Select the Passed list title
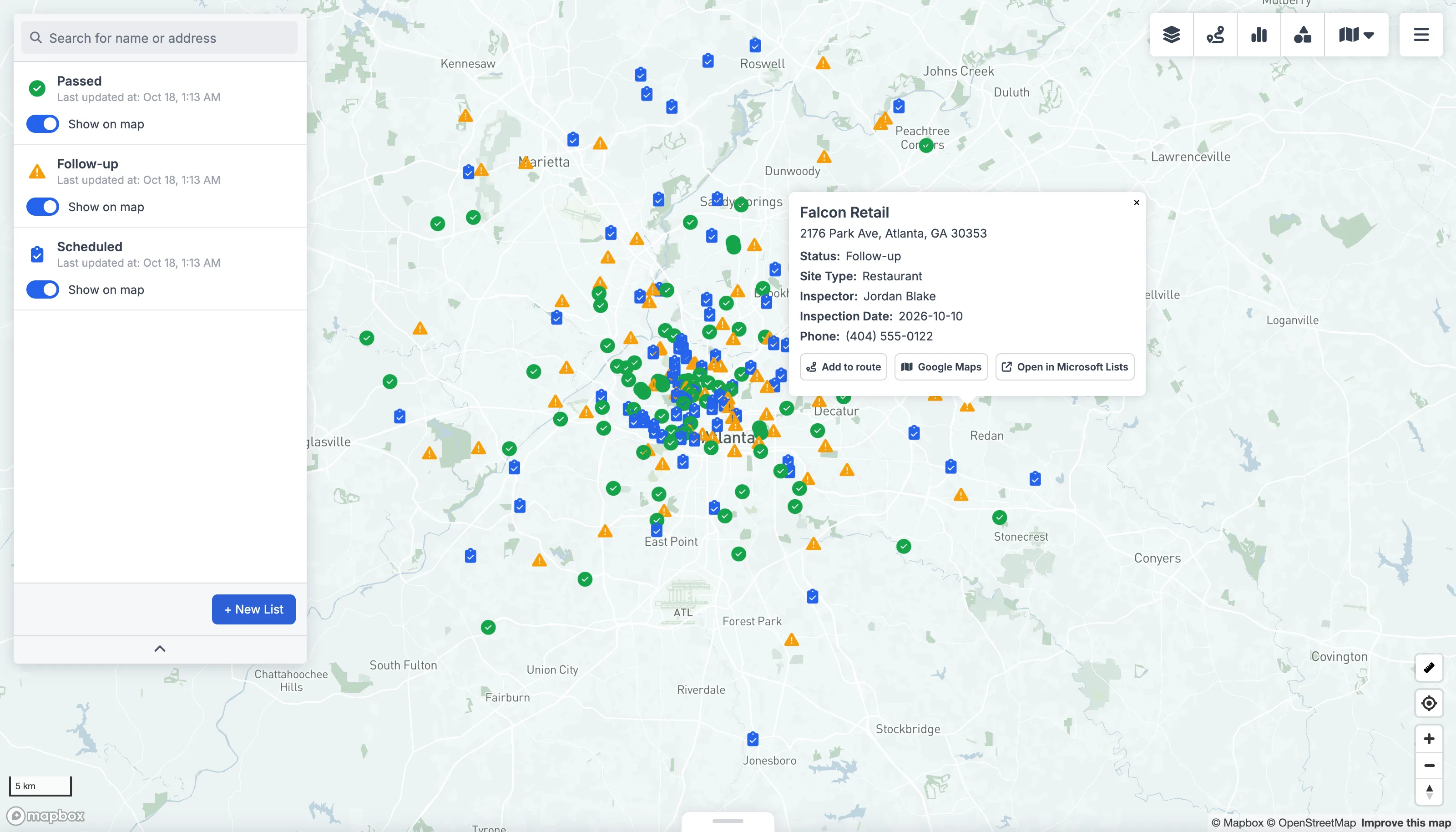The height and width of the screenshot is (832, 1456). pos(79,81)
